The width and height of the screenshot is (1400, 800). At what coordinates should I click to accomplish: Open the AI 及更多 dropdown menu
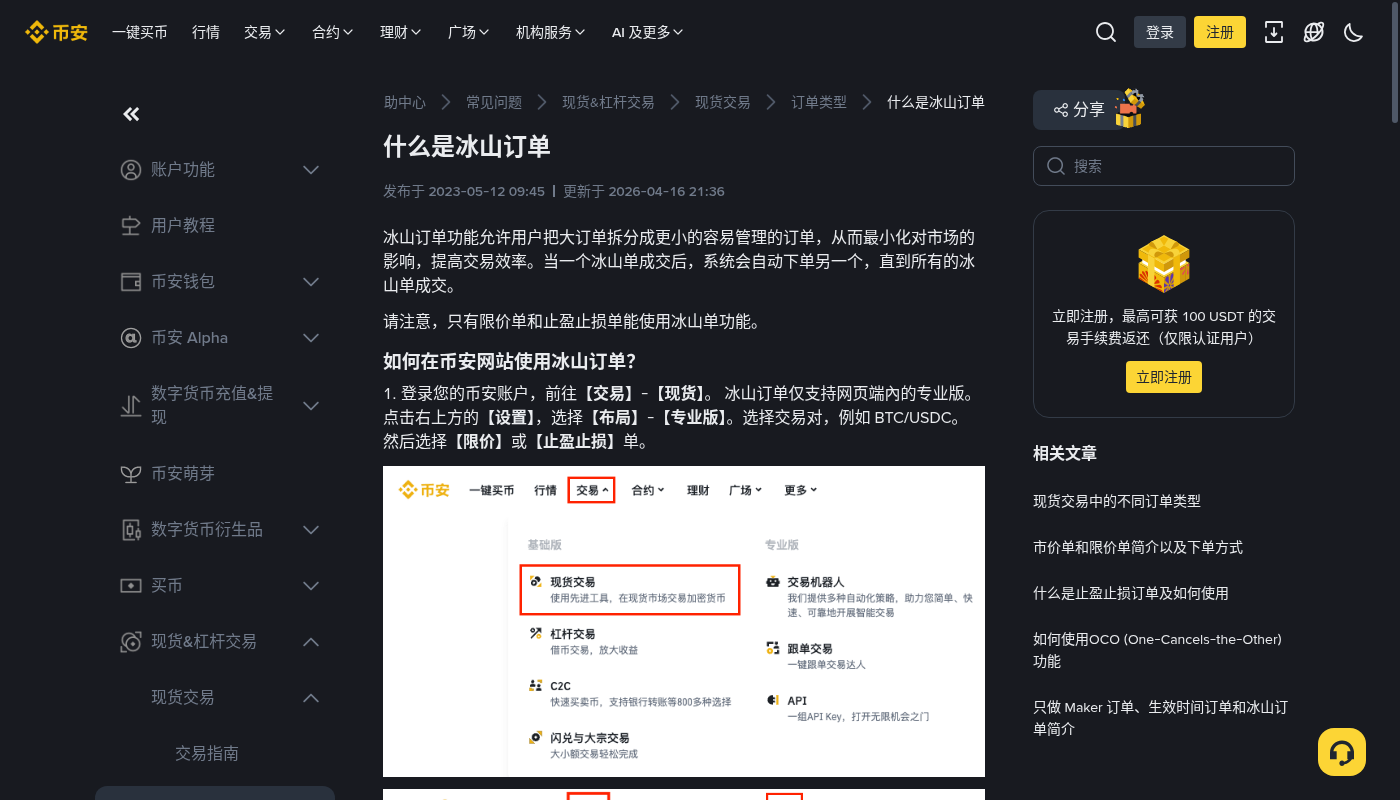click(x=648, y=32)
